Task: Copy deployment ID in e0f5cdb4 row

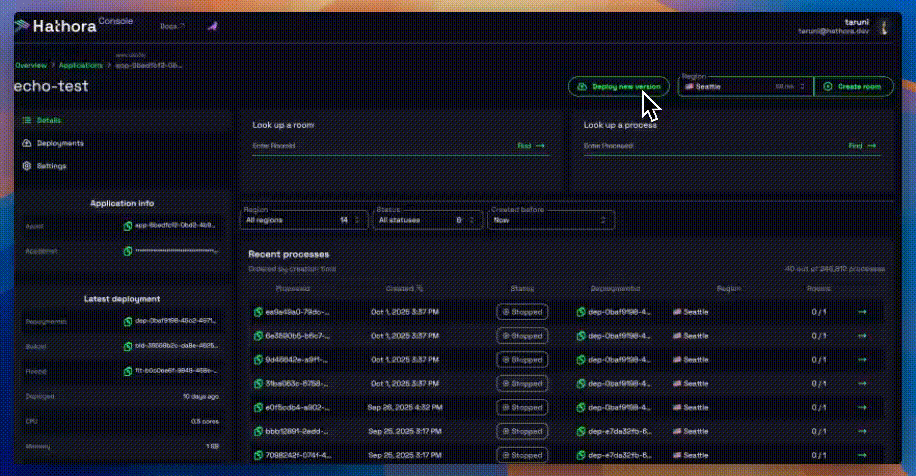Action: pos(581,408)
